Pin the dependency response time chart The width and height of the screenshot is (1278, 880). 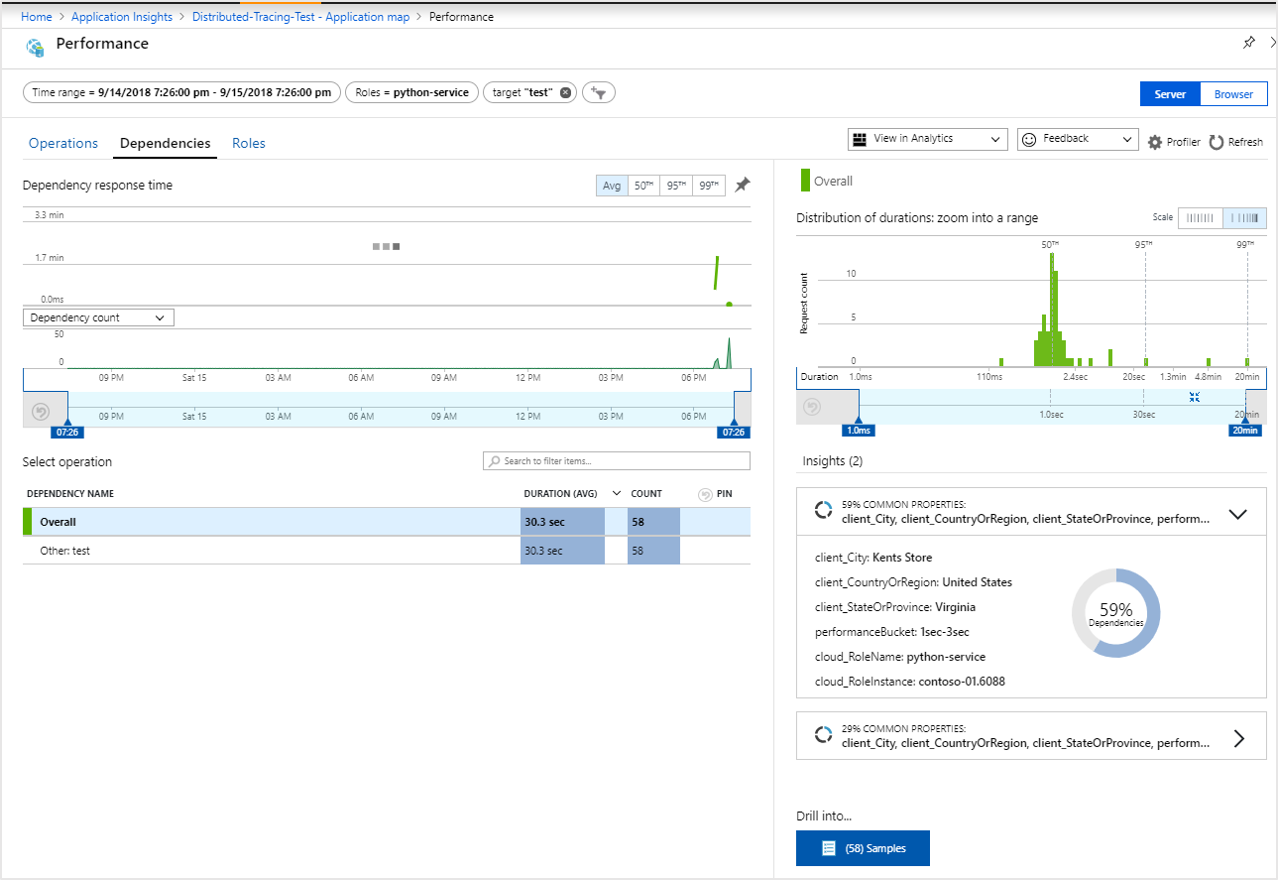tap(742, 185)
